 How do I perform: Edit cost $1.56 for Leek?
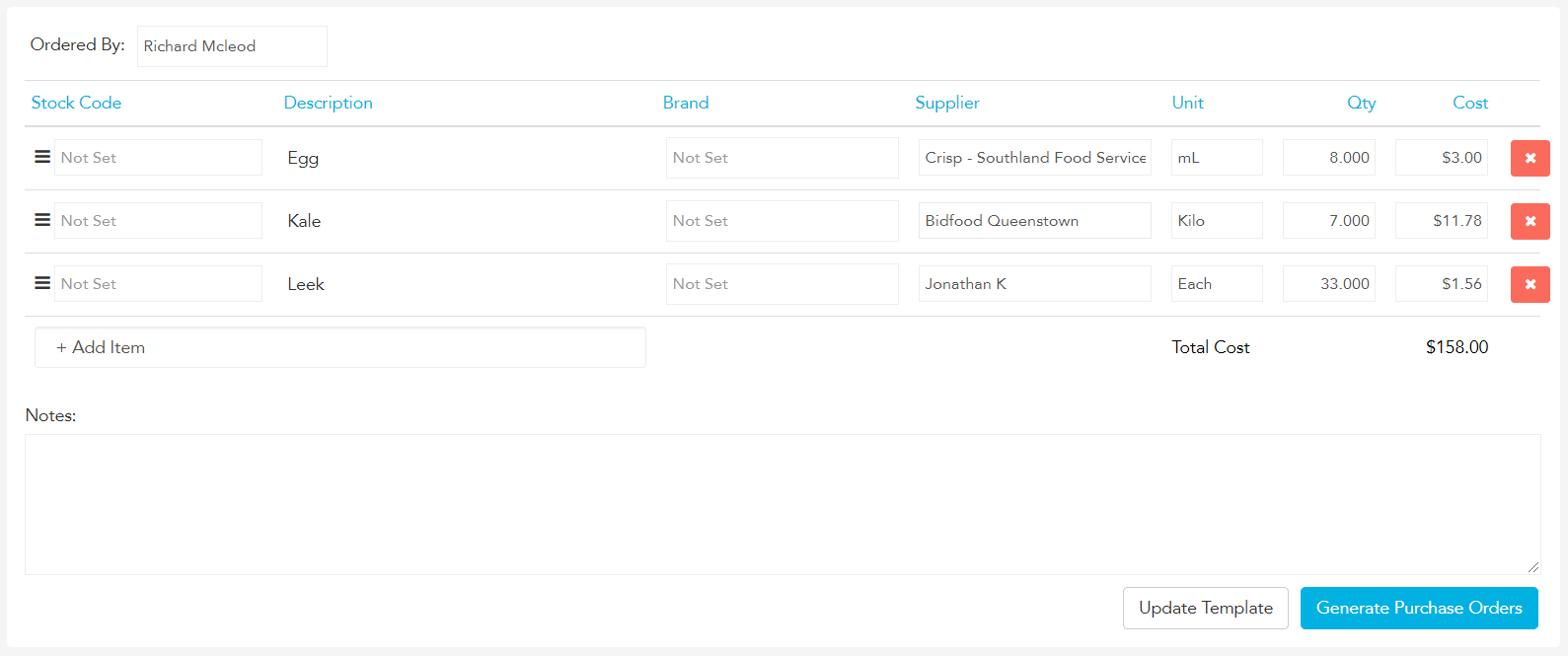(x=1442, y=284)
